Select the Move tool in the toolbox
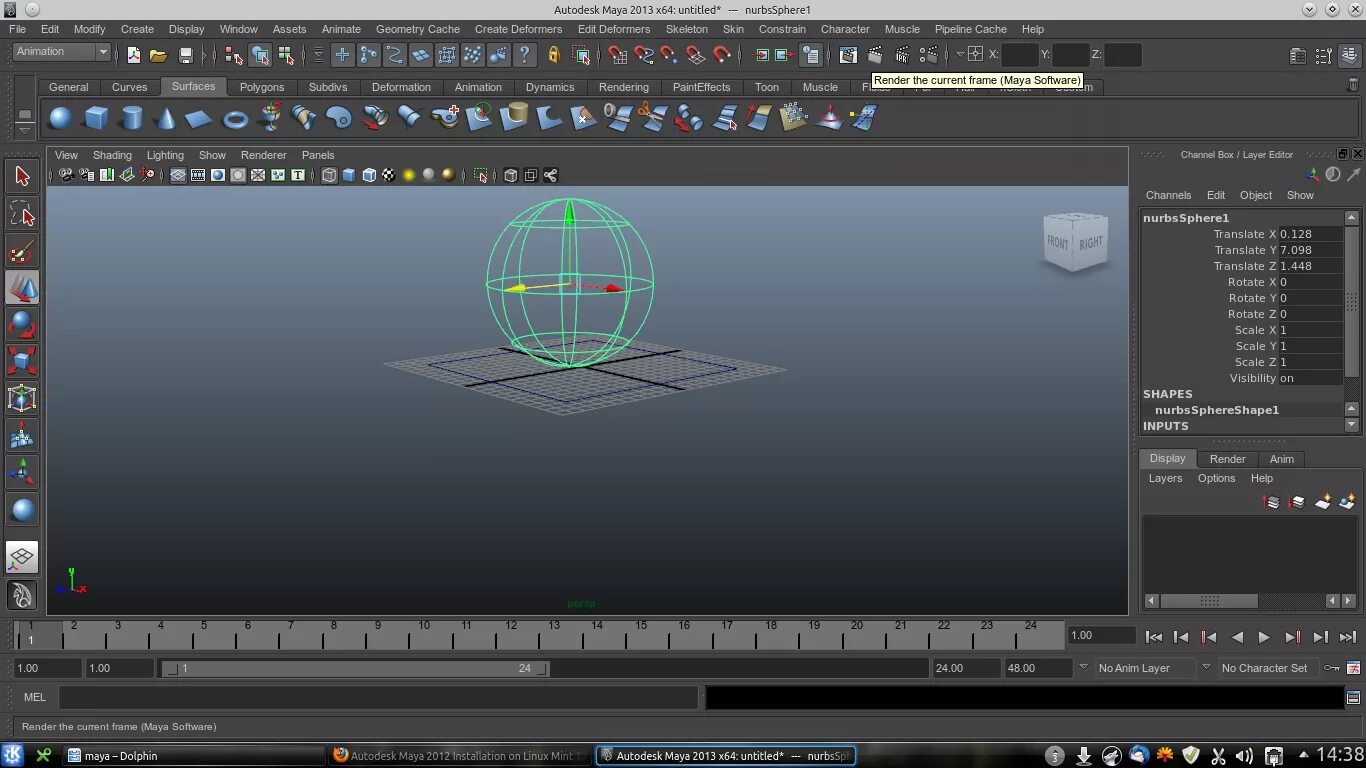 coord(22,288)
